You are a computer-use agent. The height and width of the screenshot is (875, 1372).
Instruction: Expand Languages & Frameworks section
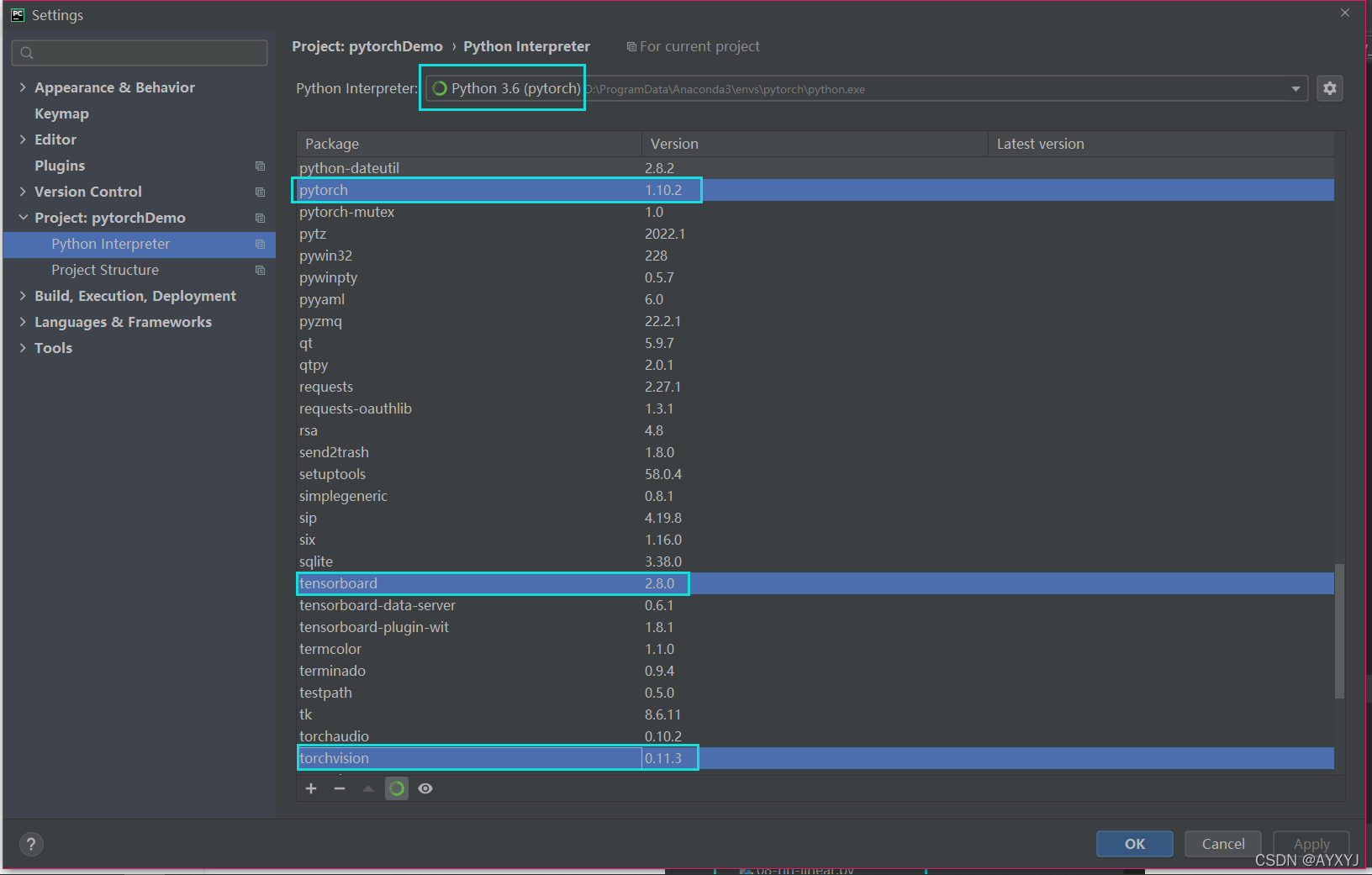pos(23,322)
